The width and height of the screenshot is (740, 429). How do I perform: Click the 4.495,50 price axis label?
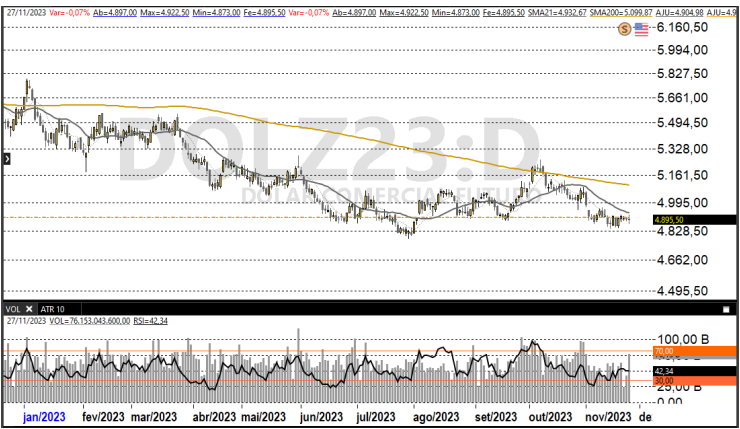pos(682,291)
